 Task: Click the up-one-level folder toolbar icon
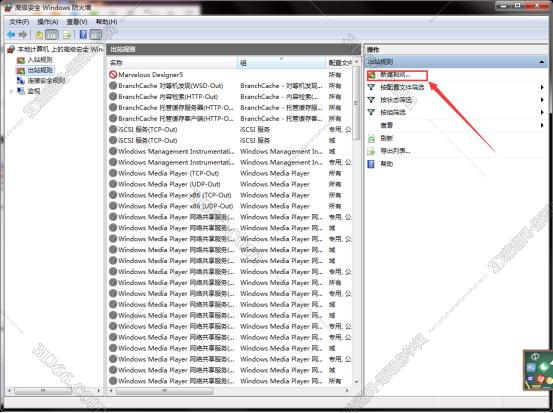[39, 35]
